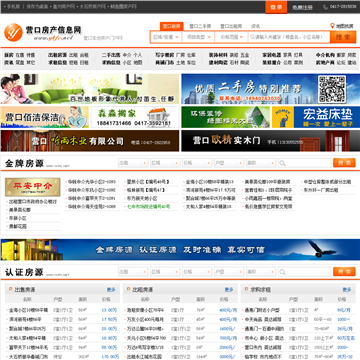Click 金海小区 first row in 出售房源
The height and width of the screenshot is (360, 360).
28,310
